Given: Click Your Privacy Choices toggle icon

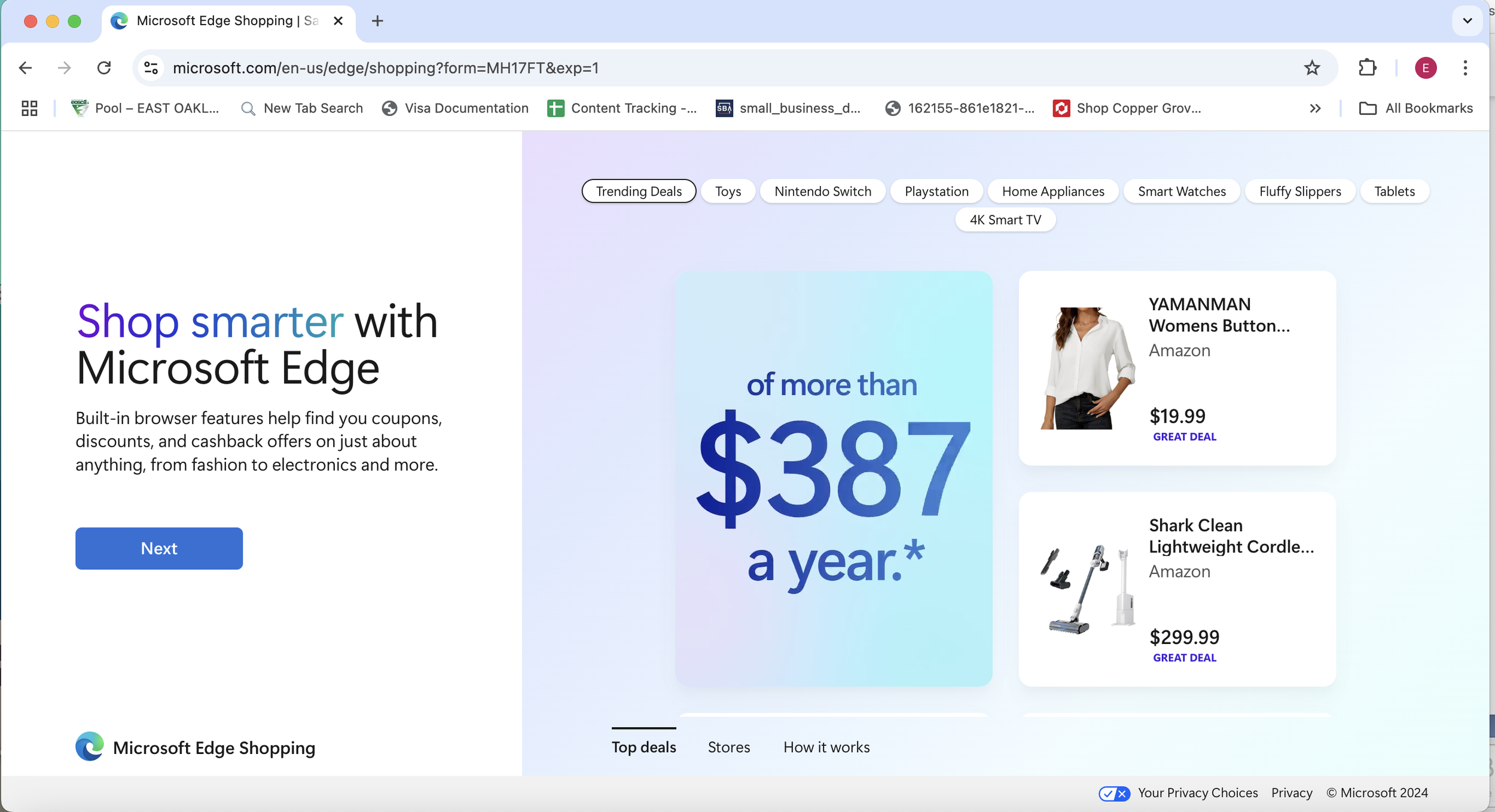Looking at the screenshot, I should pos(1113,793).
